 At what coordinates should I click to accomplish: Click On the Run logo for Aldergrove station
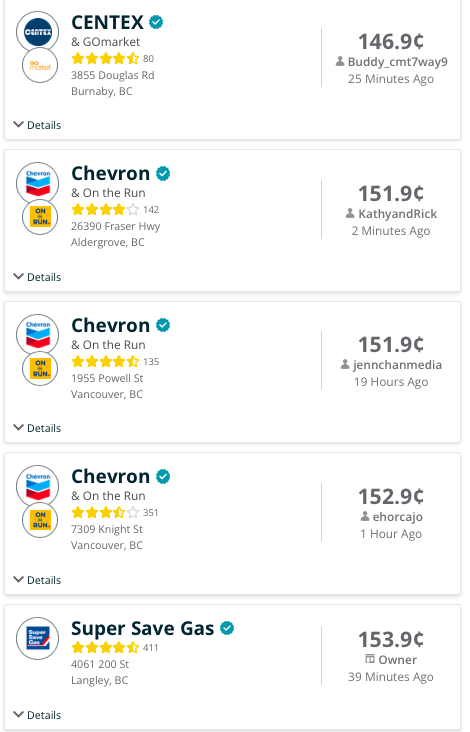[x=40, y=217]
